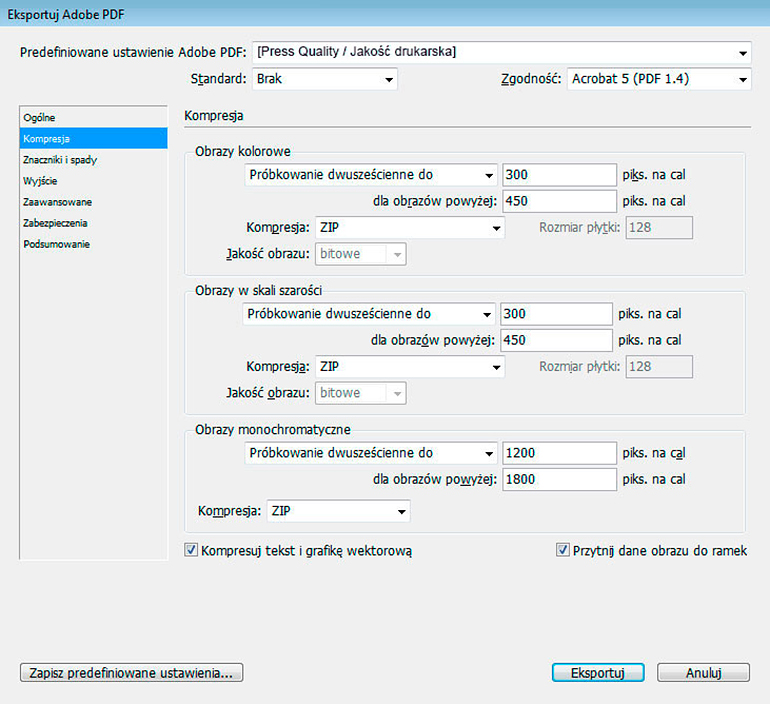Go to the Zaawansowane section

pos(94,202)
